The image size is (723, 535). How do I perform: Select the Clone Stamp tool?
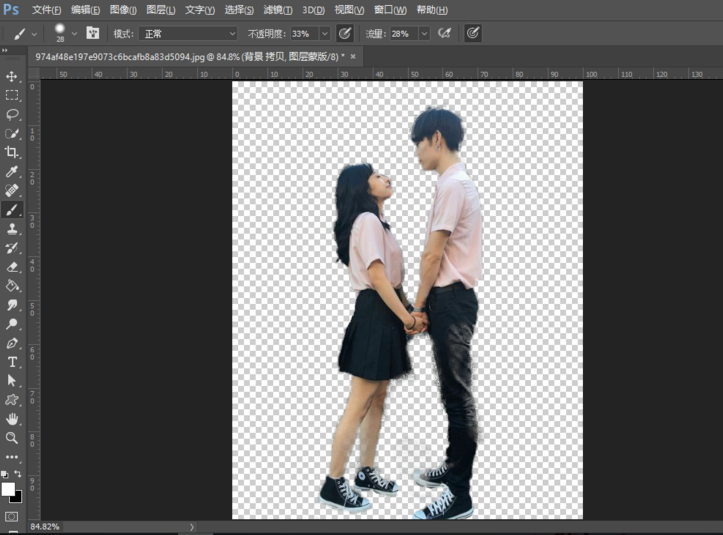point(12,229)
